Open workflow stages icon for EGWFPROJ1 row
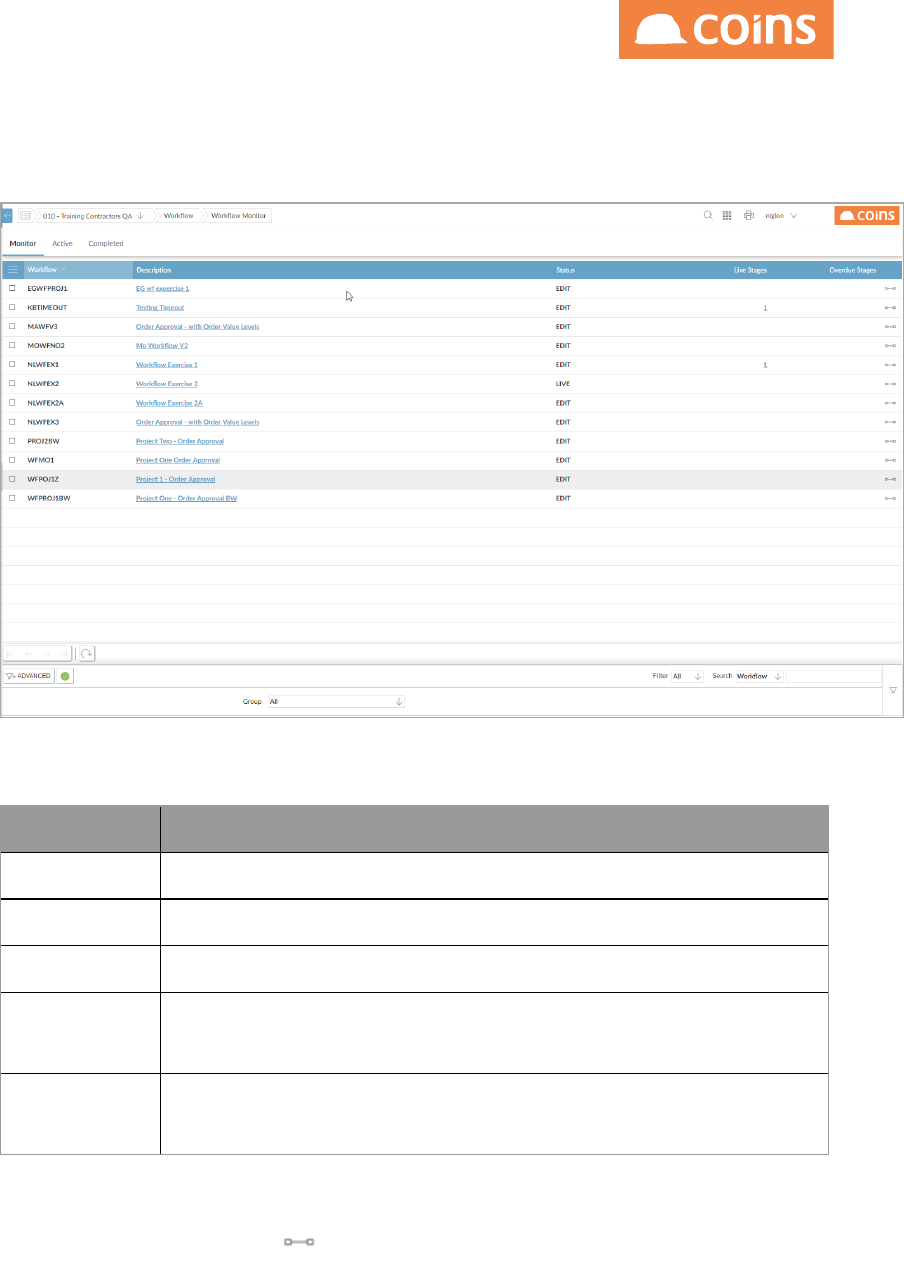The height and width of the screenshot is (1262, 904). point(890,288)
